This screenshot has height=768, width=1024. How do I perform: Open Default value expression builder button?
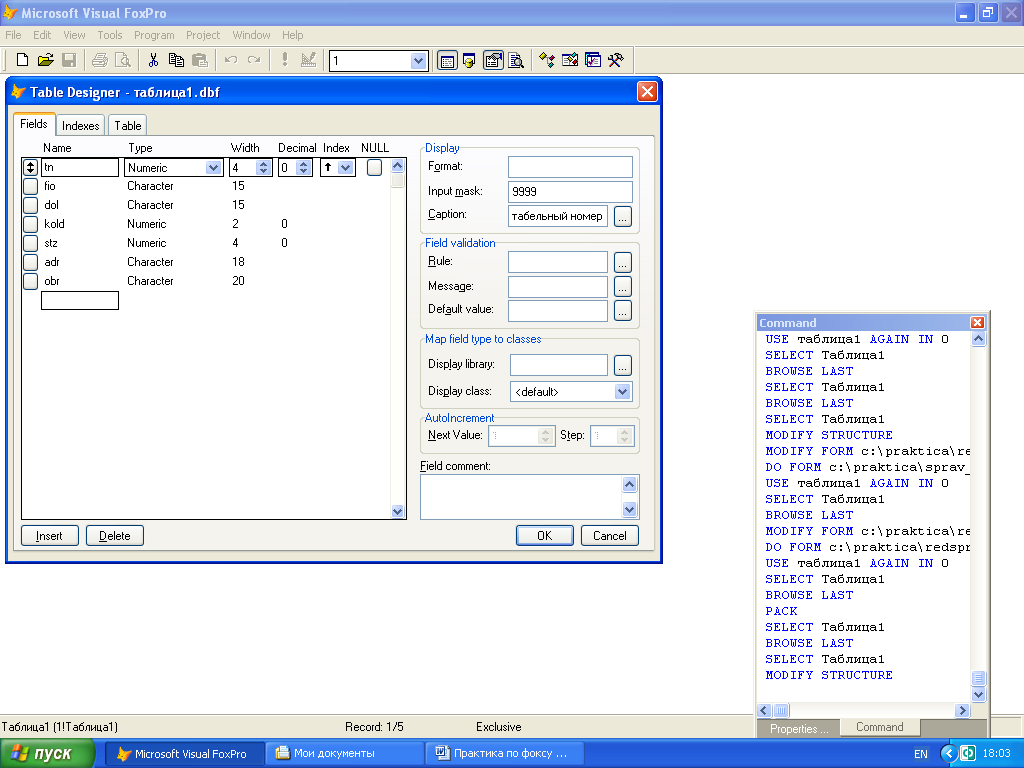[x=622, y=310]
